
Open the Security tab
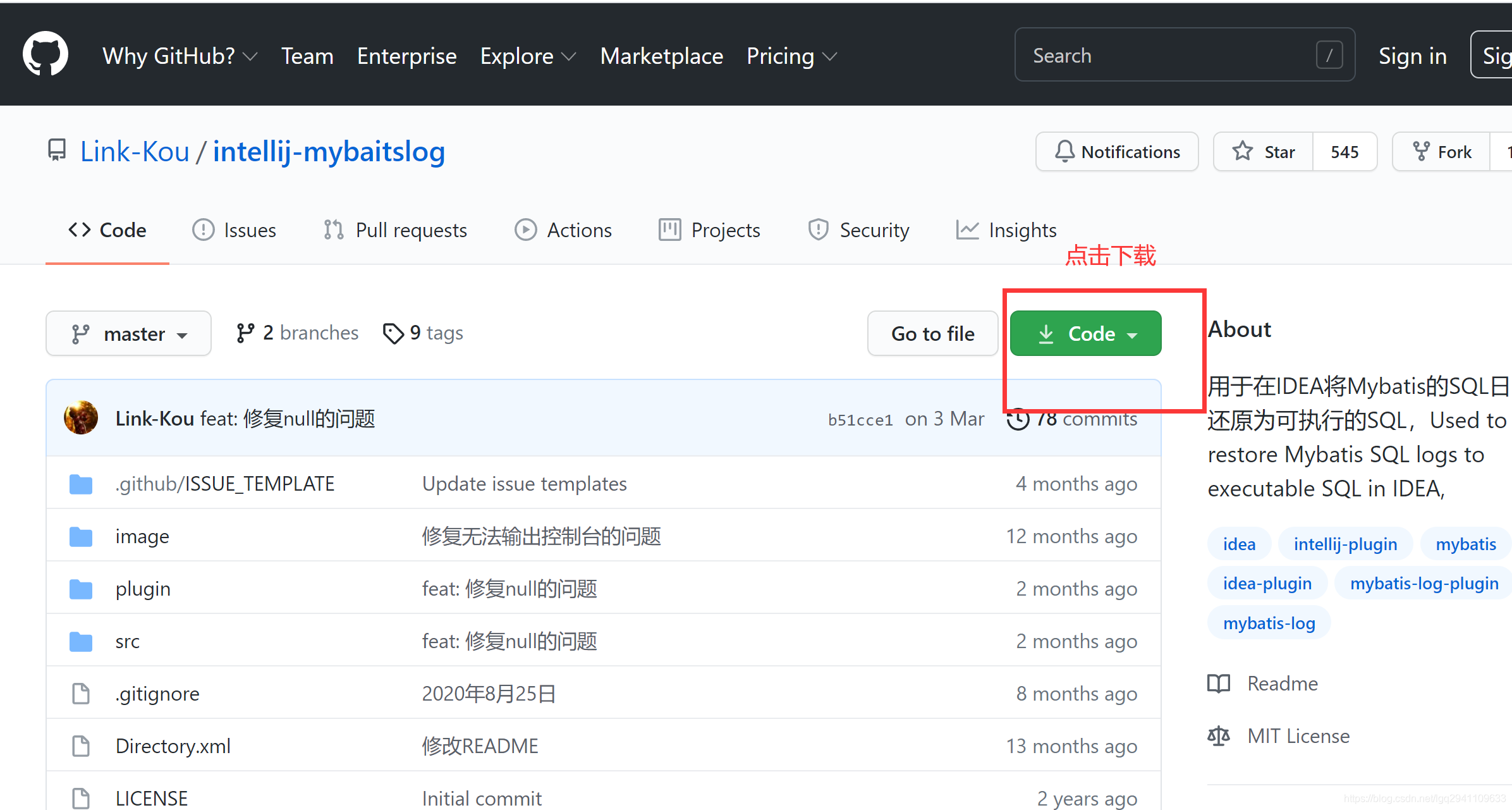tap(858, 230)
